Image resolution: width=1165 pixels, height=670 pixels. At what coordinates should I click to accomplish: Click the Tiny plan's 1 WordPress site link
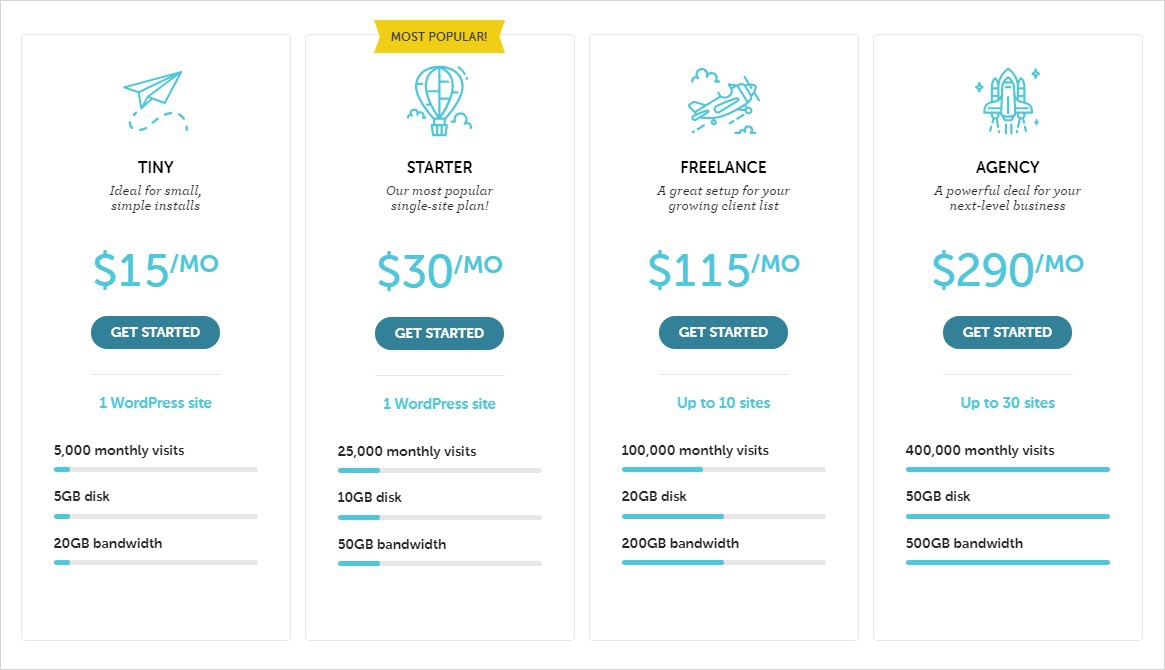point(155,403)
